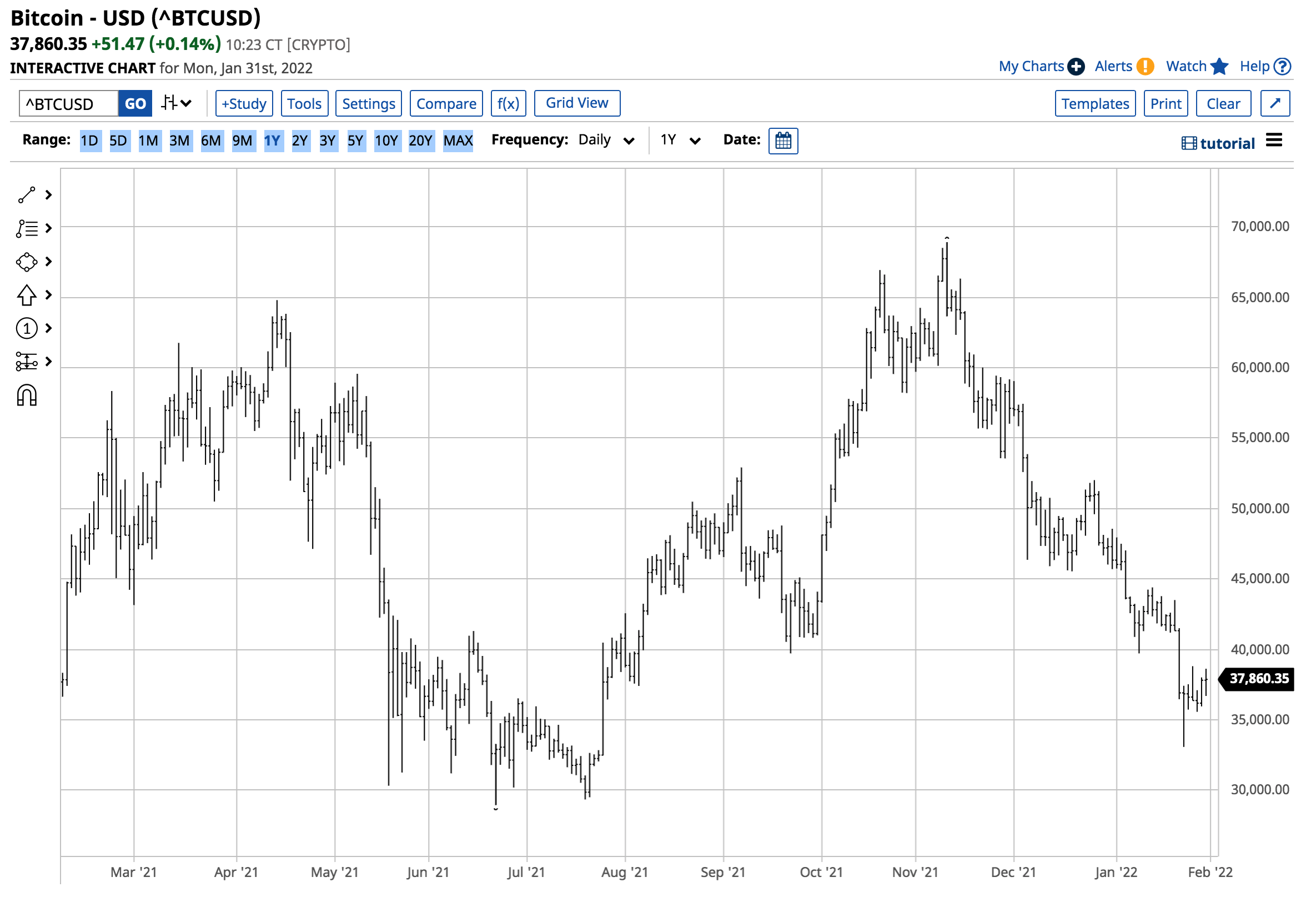
Task: Open the Tools menu
Action: [x=305, y=104]
